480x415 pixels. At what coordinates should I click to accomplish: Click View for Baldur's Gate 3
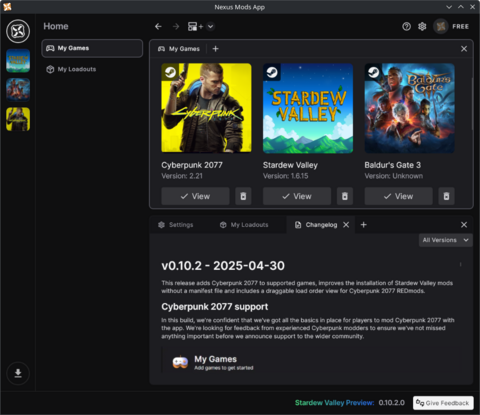pos(399,196)
